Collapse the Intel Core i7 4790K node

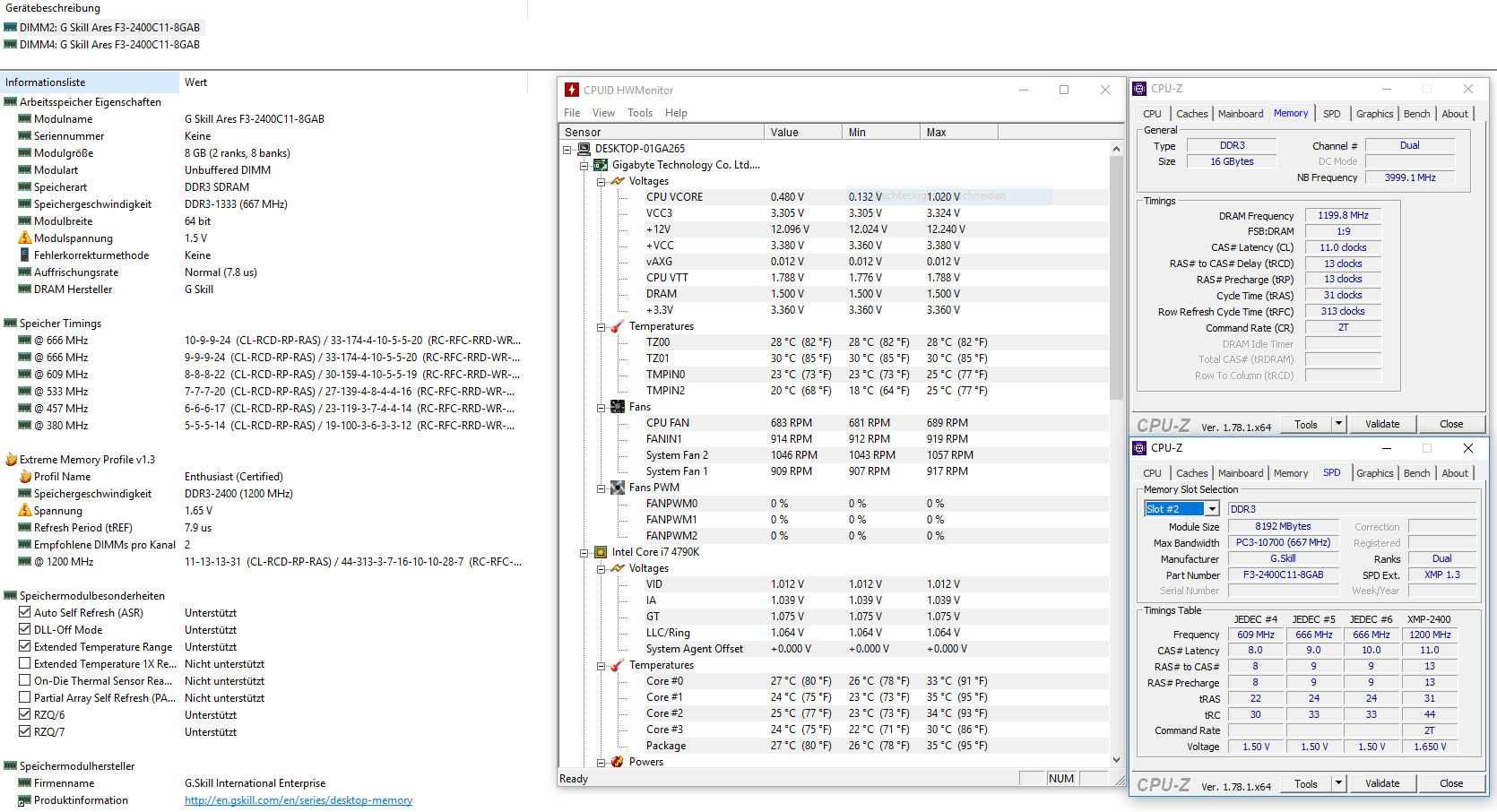[x=584, y=553]
